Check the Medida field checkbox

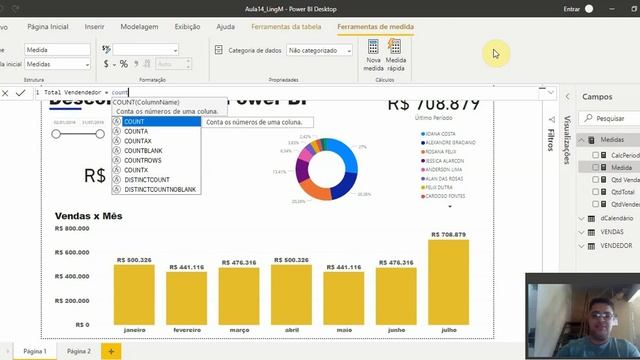click(596, 167)
